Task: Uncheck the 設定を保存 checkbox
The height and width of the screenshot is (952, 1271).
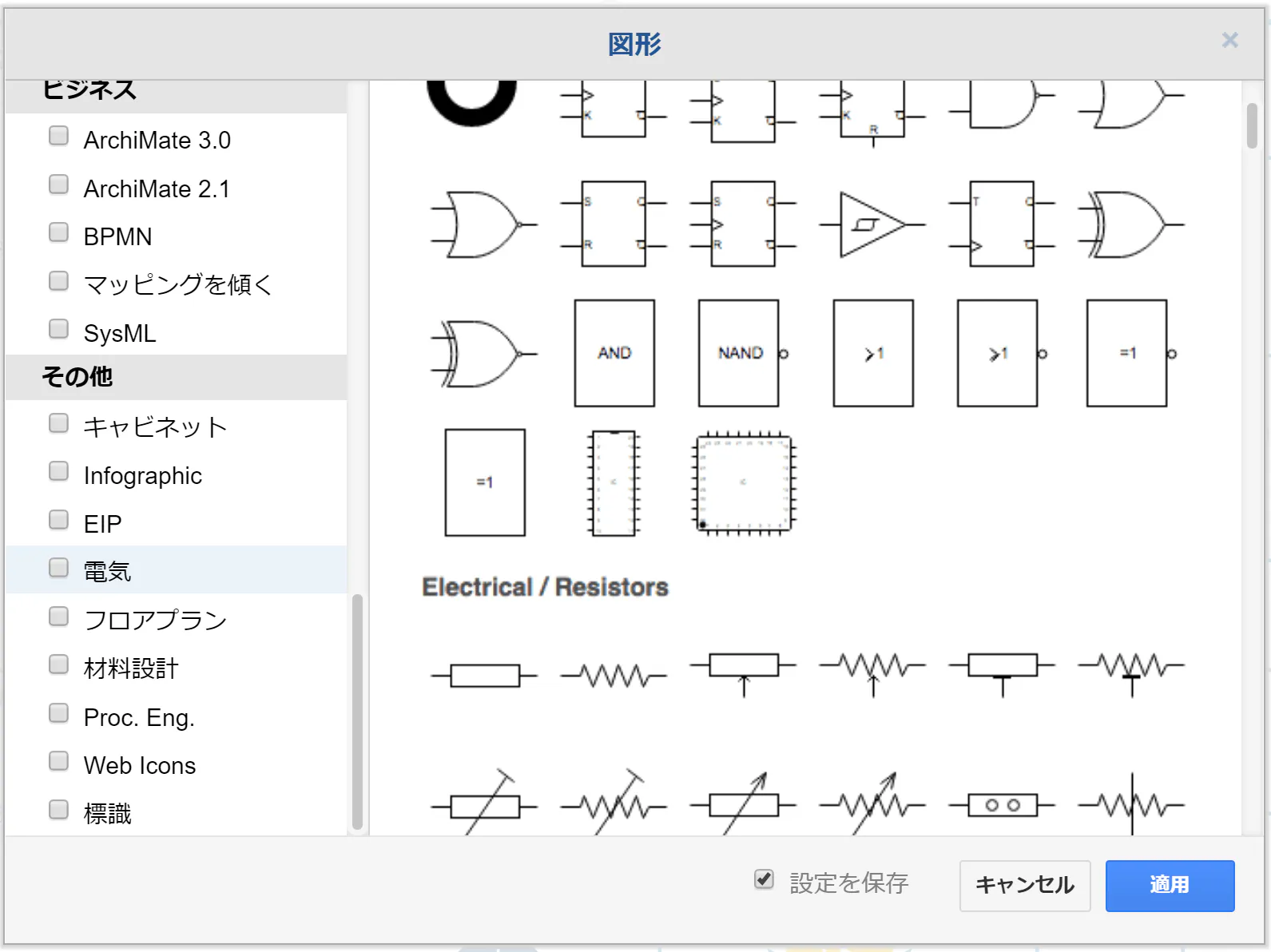Action: tap(764, 879)
